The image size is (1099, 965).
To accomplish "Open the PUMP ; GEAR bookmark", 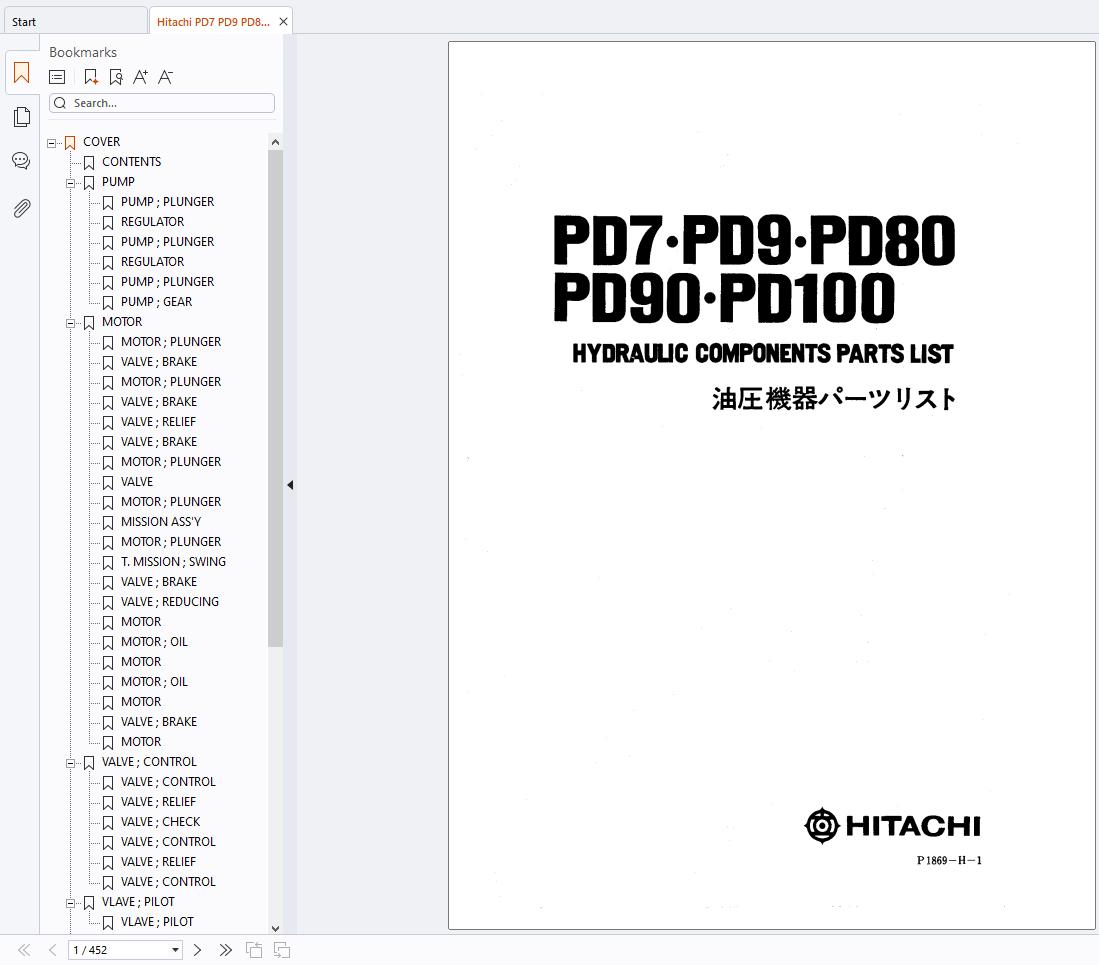I will click(156, 302).
